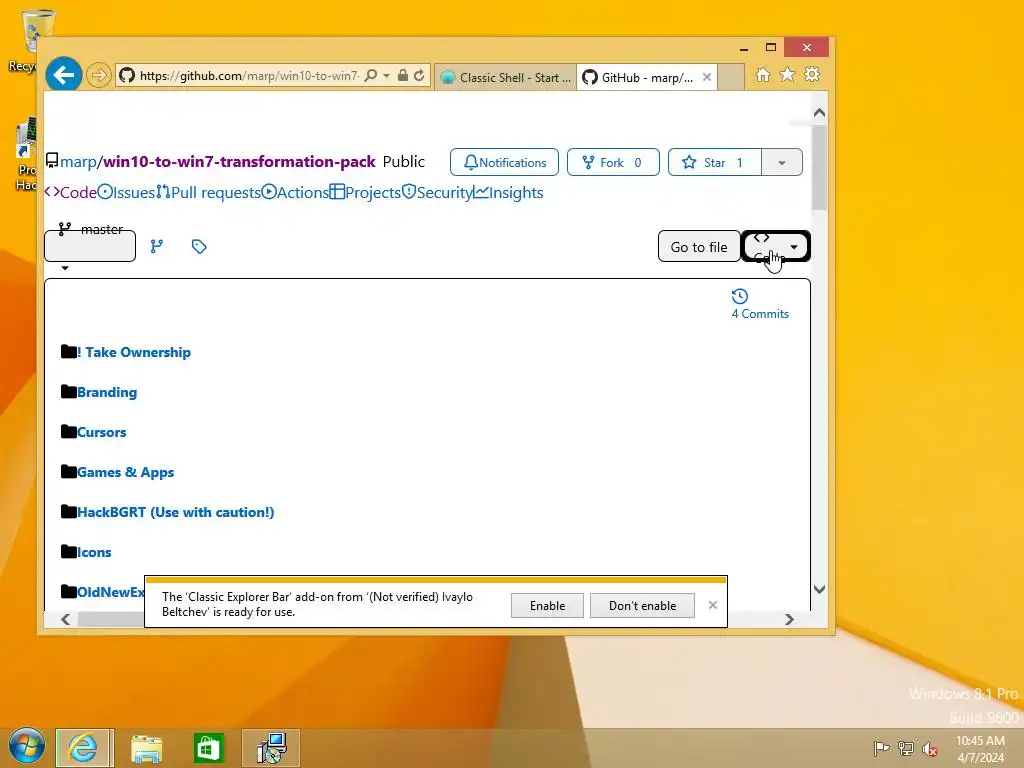
Task: Open the address bar autocomplete dropdown arrow
Action: pos(387,76)
